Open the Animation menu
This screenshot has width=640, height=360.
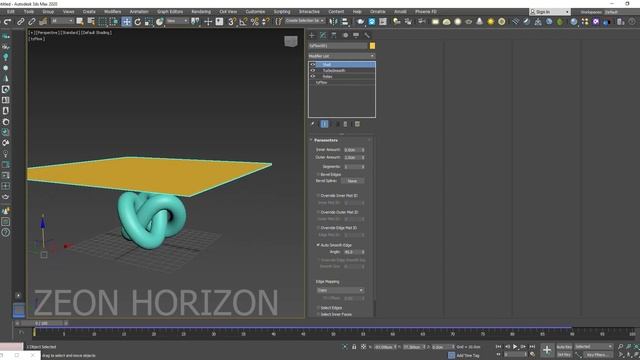tap(139, 12)
